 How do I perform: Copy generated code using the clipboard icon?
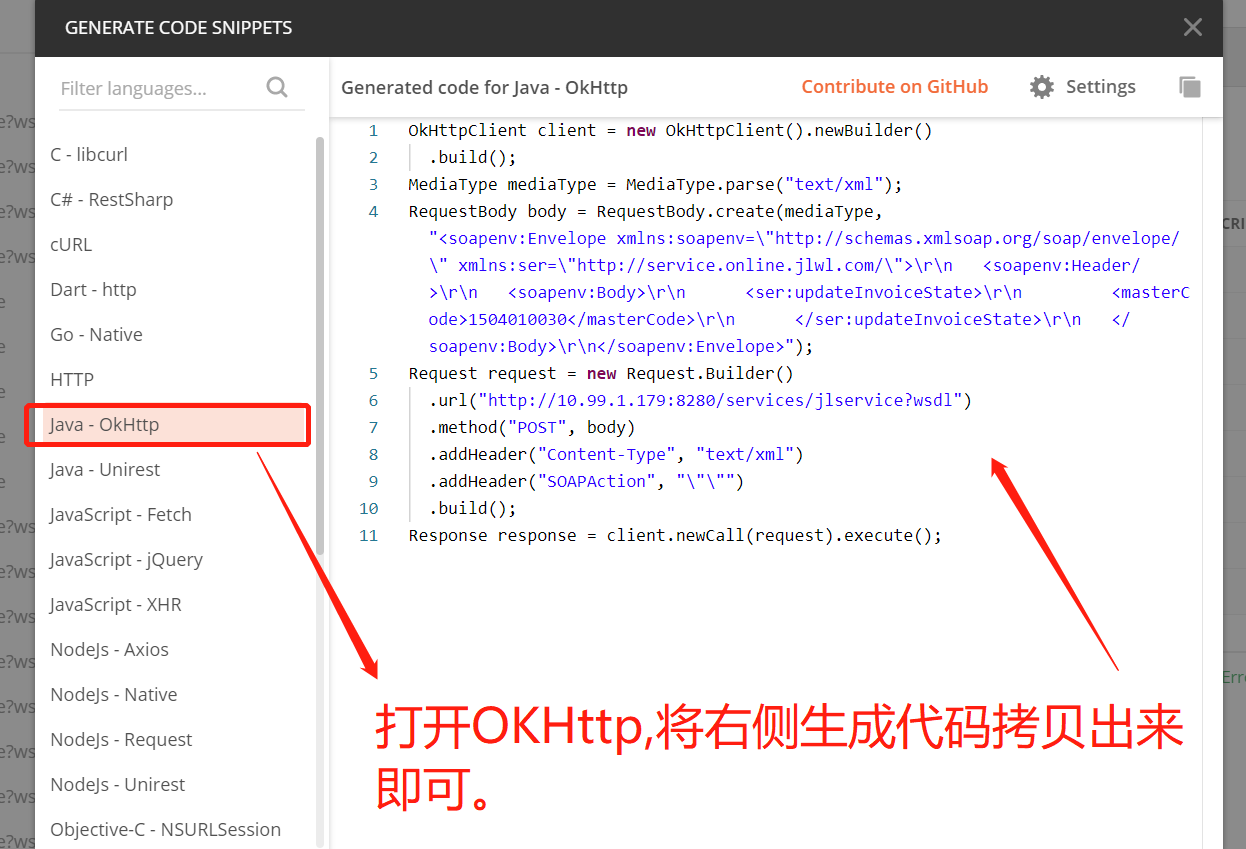1189,86
